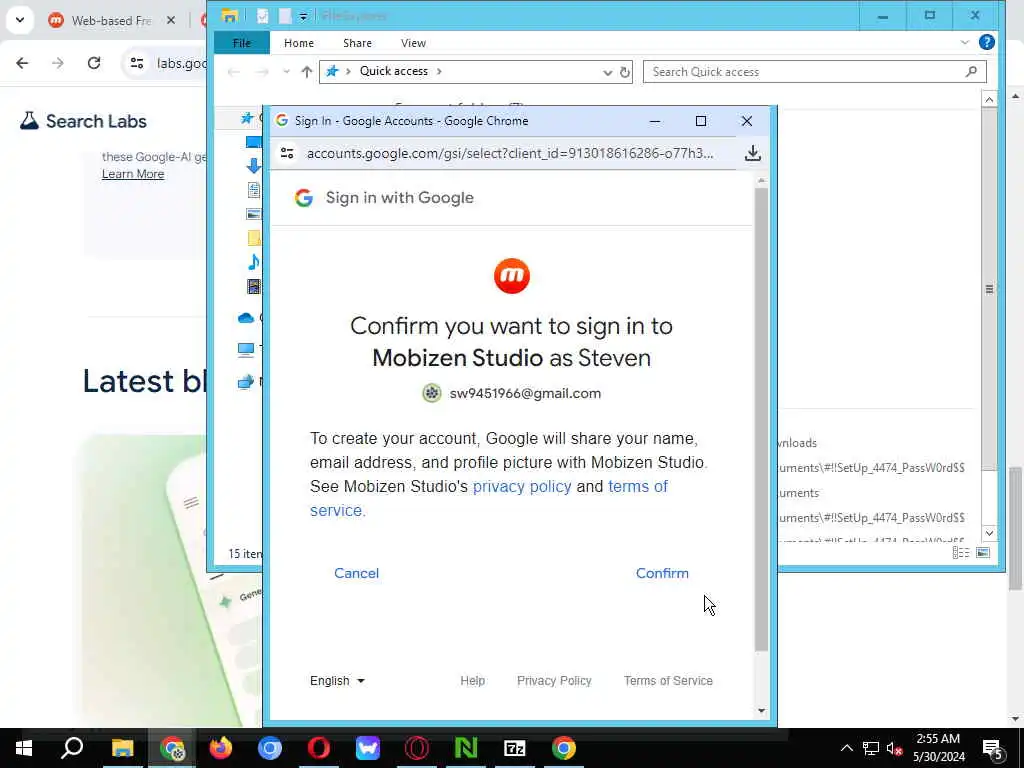Open Google's Privacy Policy footer link

click(x=554, y=680)
